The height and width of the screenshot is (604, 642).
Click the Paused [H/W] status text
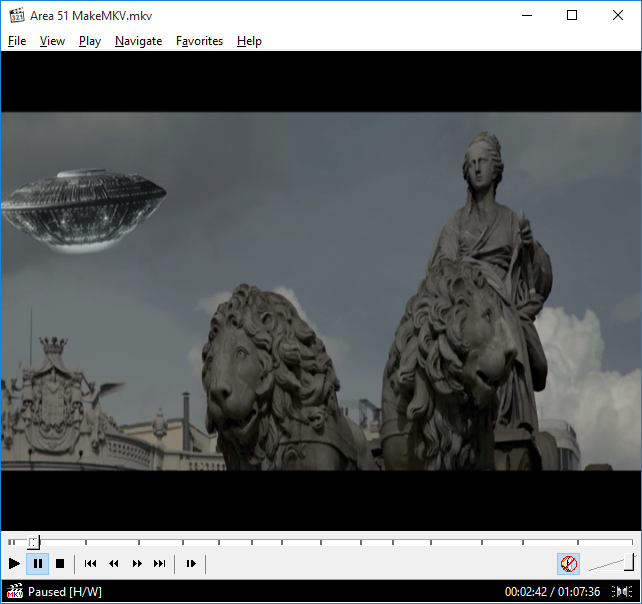[x=65, y=592]
